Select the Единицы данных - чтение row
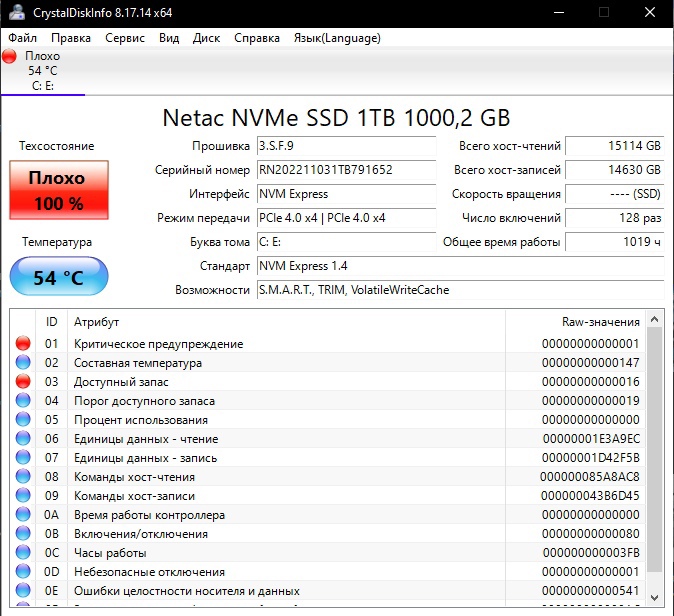Image resolution: width=674 pixels, height=616 pixels. pyautogui.click(x=300, y=439)
